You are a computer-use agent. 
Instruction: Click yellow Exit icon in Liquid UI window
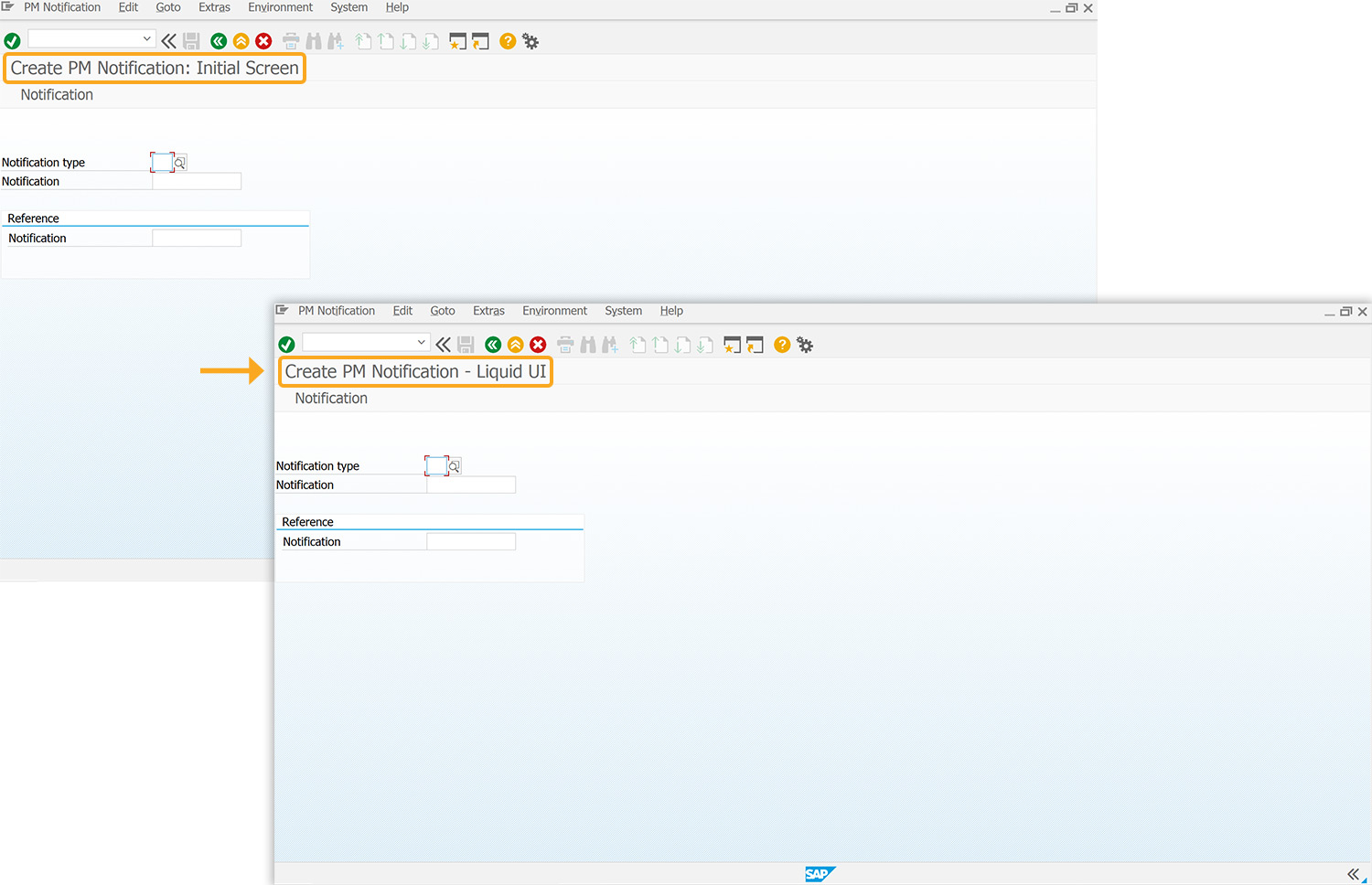pyautogui.click(x=515, y=345)
